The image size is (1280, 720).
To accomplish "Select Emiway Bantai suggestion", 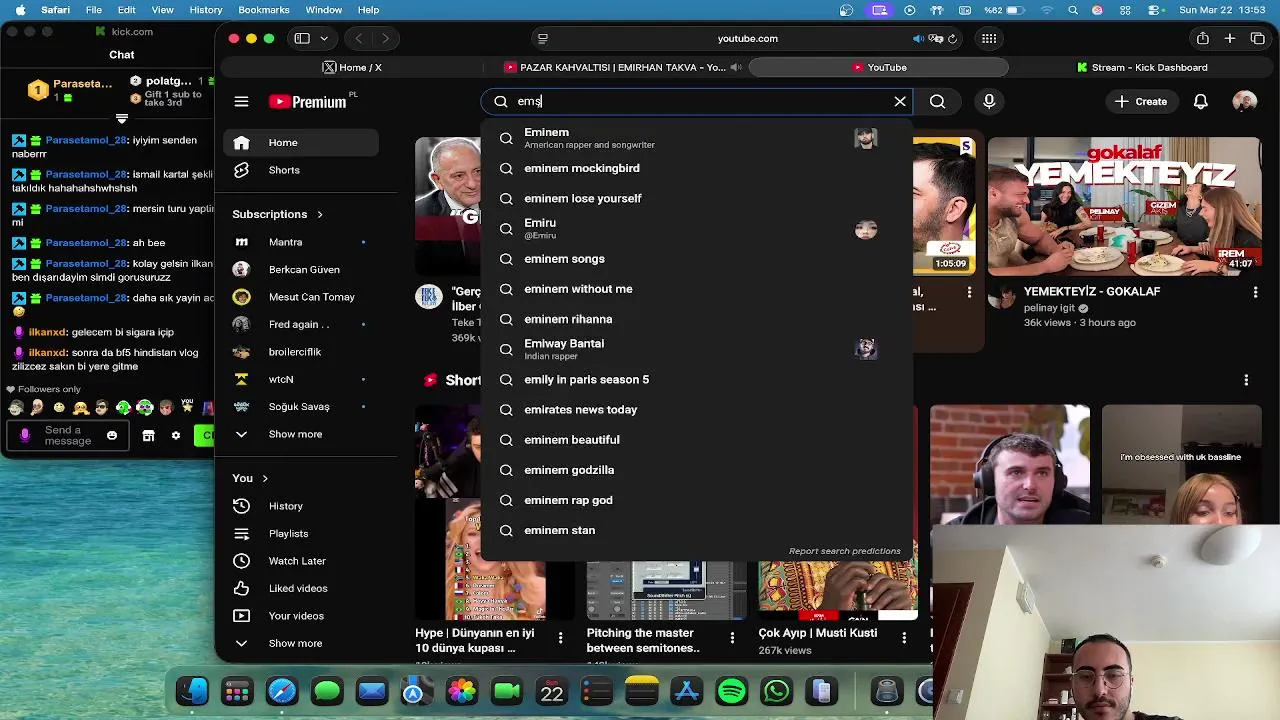I will [697, 349].
